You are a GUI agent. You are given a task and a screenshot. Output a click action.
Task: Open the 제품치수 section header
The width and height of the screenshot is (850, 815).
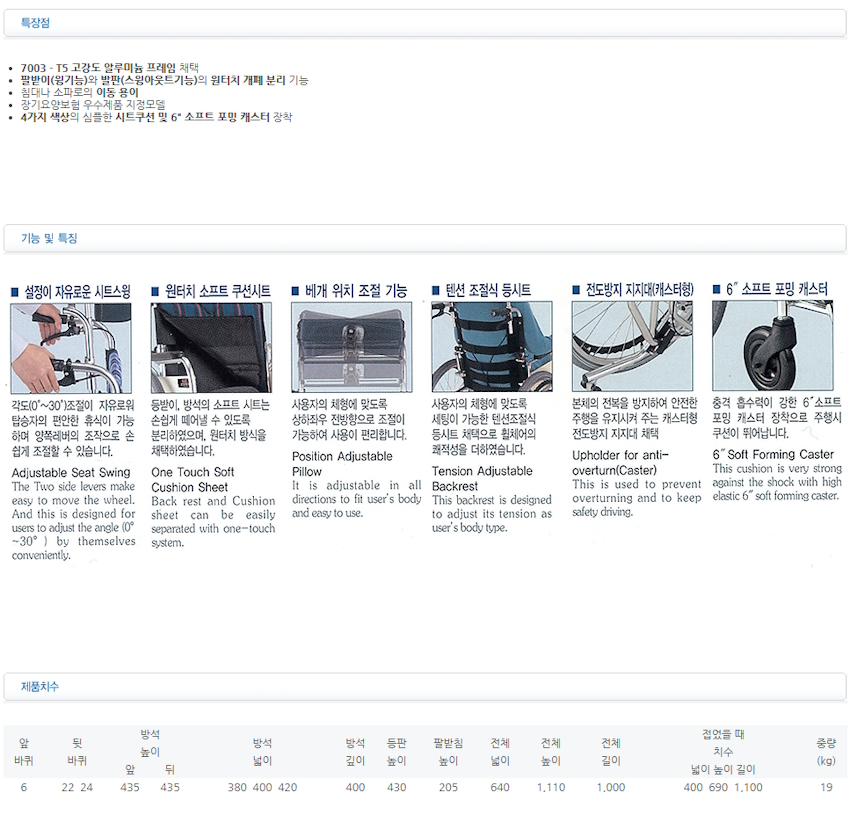pos(40,686)
